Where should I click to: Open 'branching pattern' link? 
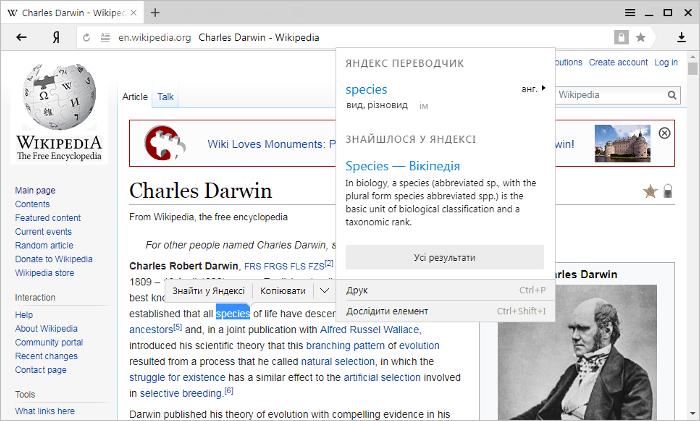345,346
